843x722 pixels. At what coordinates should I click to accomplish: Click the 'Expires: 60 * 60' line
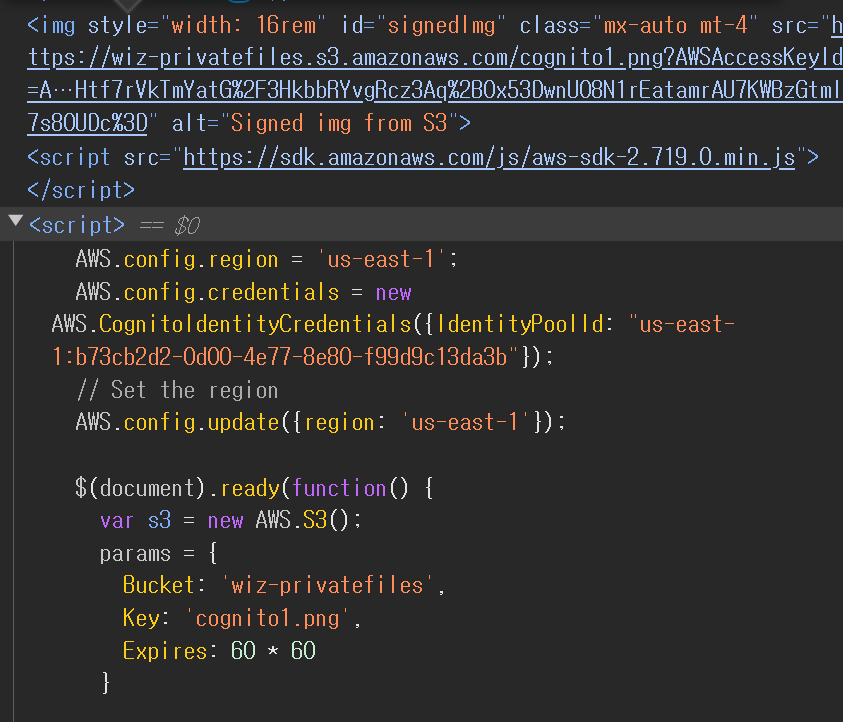point(219,651)
